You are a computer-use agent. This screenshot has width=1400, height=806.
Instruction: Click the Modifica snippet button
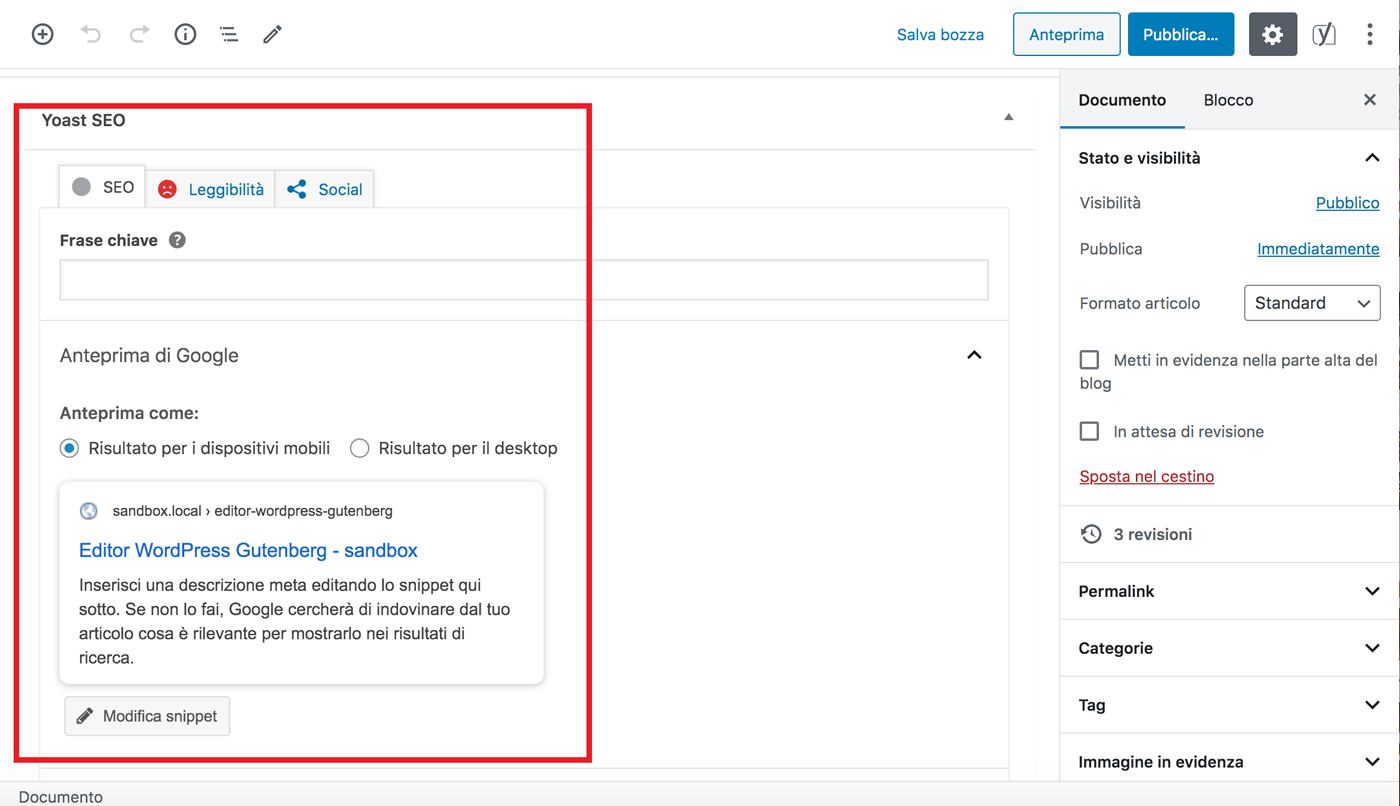(147, 716)
